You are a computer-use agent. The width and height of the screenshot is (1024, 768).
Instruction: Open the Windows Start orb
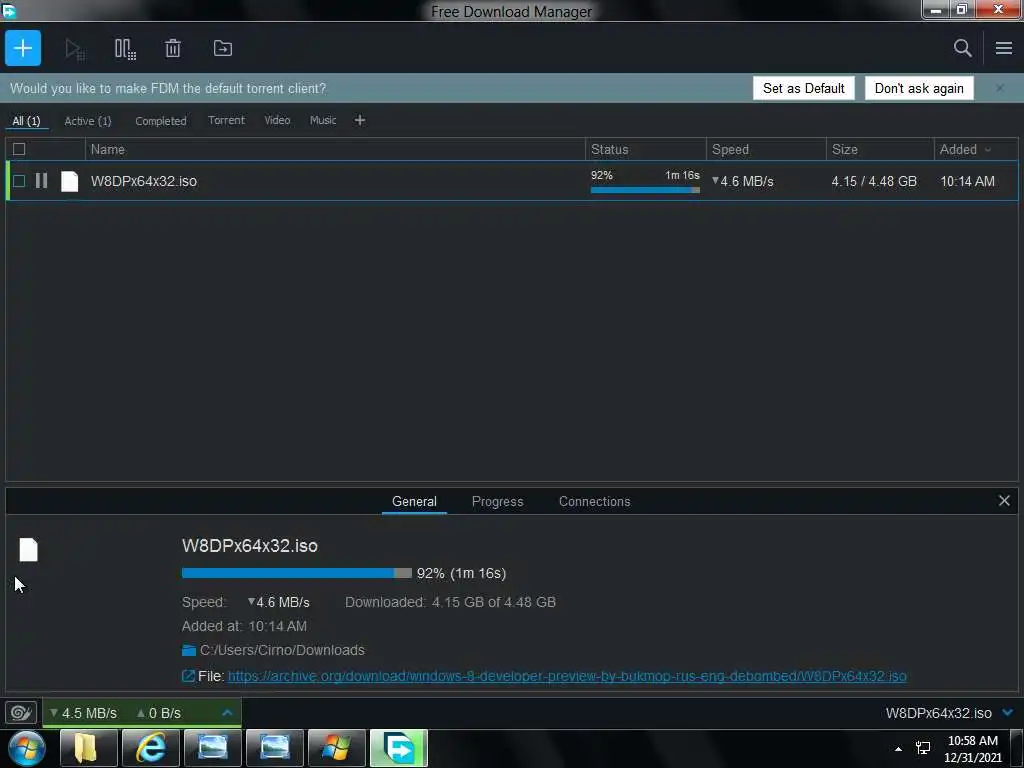27,748
